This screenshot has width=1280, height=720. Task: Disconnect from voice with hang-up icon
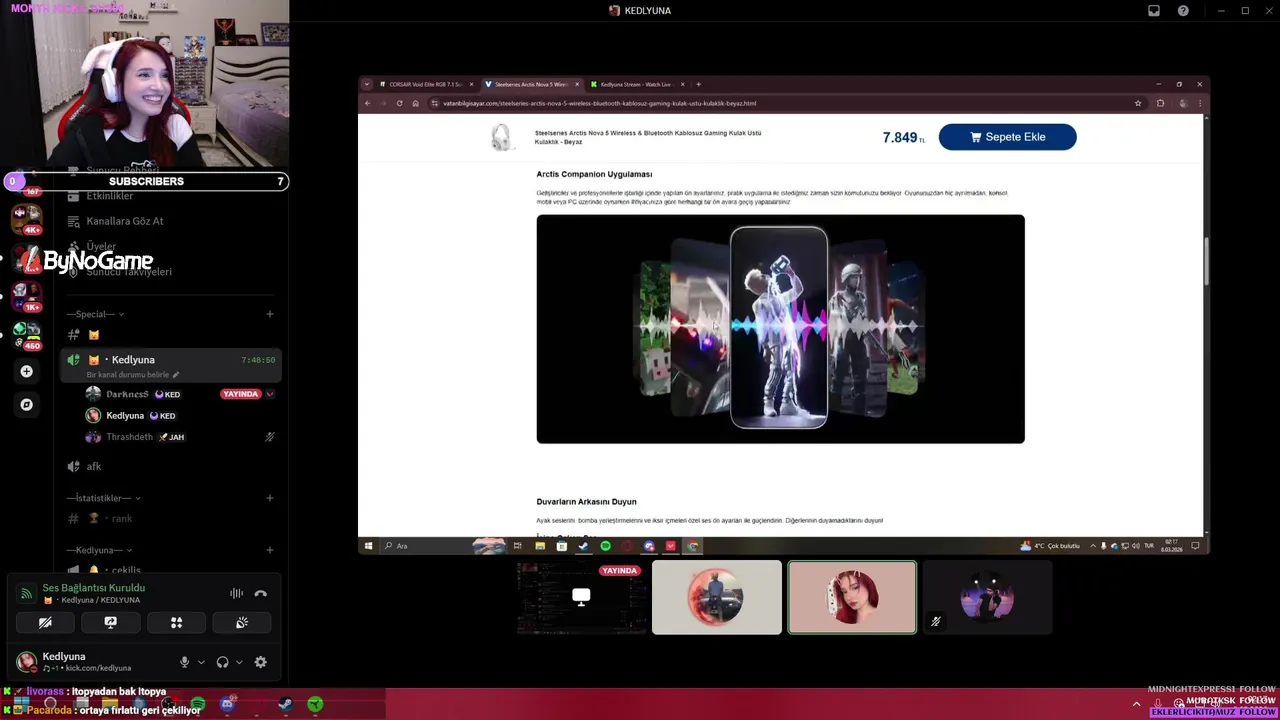click(260, 594)
